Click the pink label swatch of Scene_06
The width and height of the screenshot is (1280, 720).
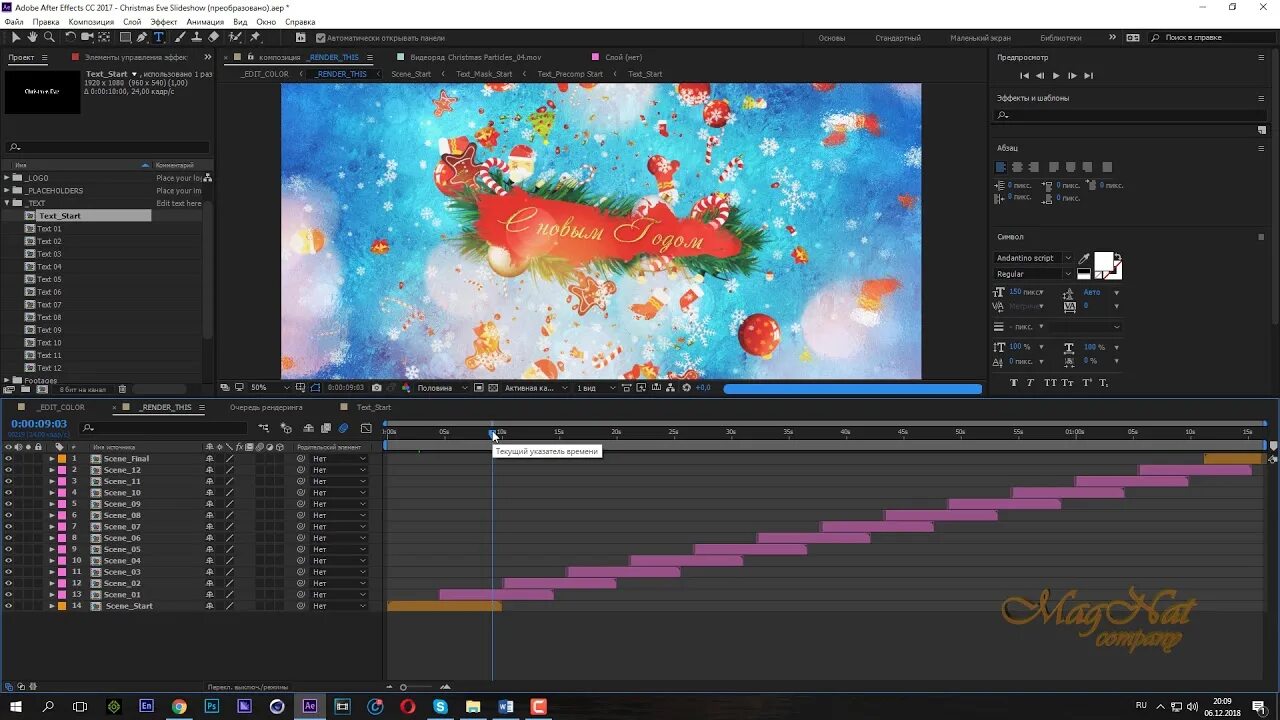(x=61, y=538)
